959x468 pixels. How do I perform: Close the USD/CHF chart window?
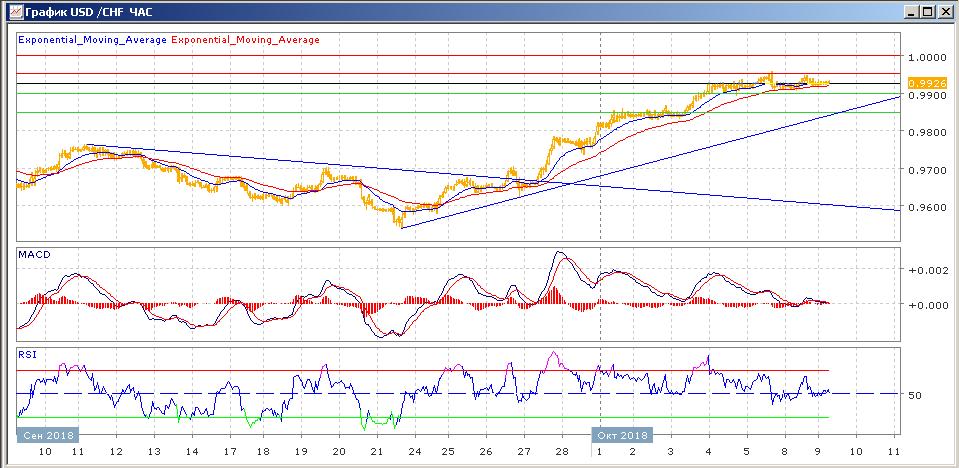coord(945,12)
